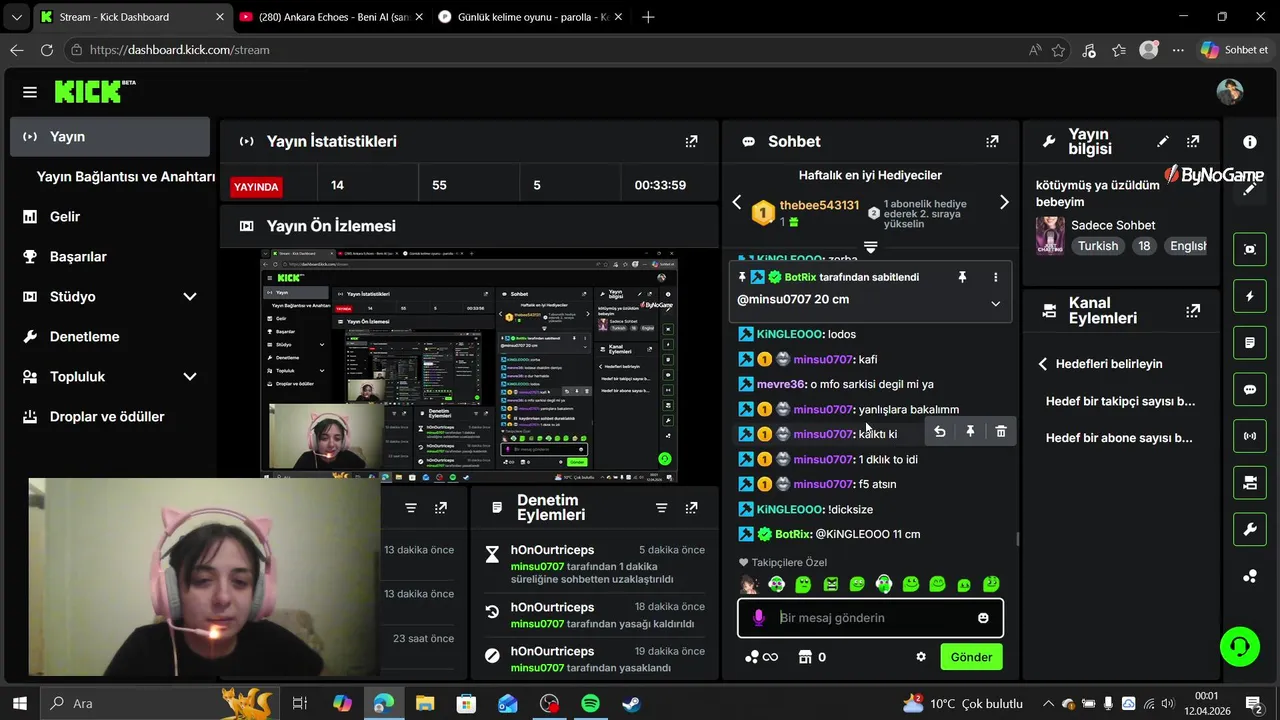Pop out the Sohbet chat panel
The height and width of the screenshot is (720, 1280).
(992, 142)
